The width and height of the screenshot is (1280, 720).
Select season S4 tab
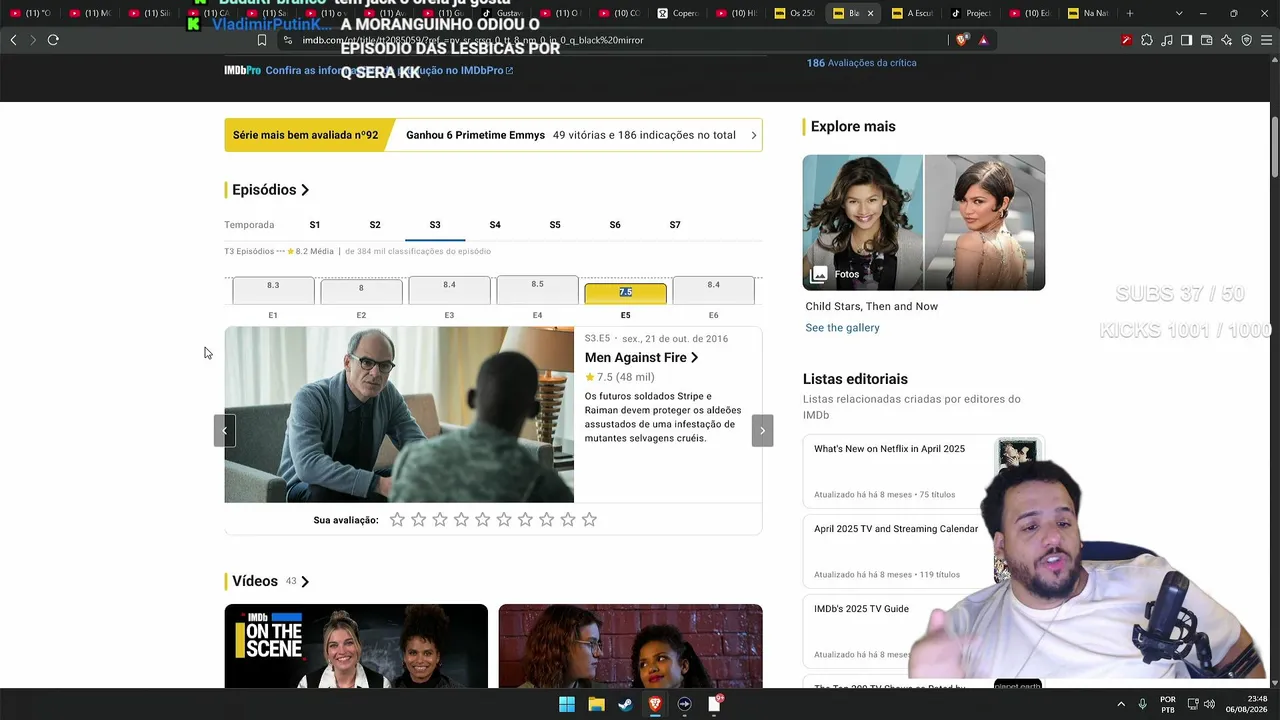(495, 225)
